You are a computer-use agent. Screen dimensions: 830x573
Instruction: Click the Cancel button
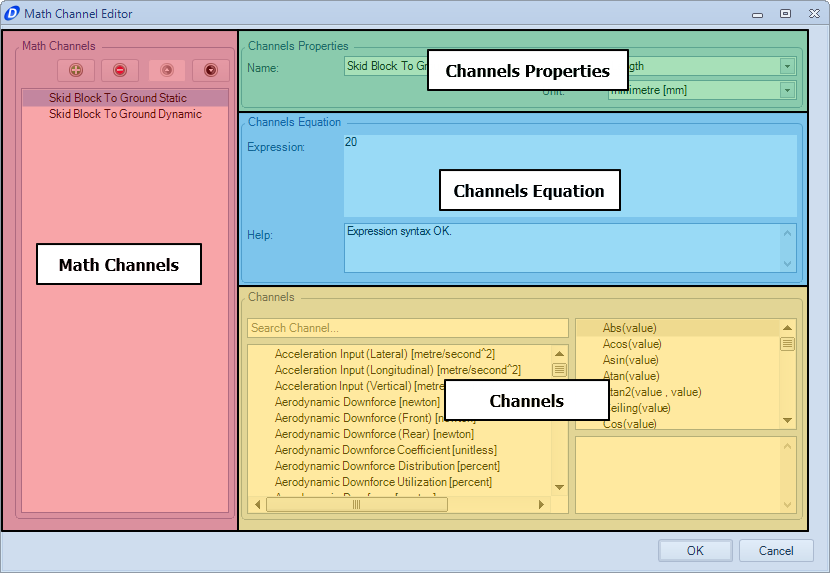(776, 551)
